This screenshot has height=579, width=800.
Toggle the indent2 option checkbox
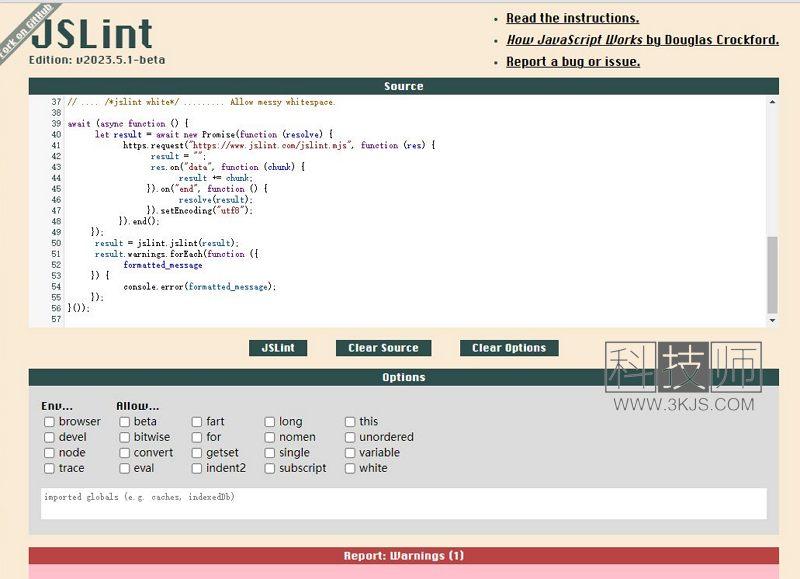[197, 468]
